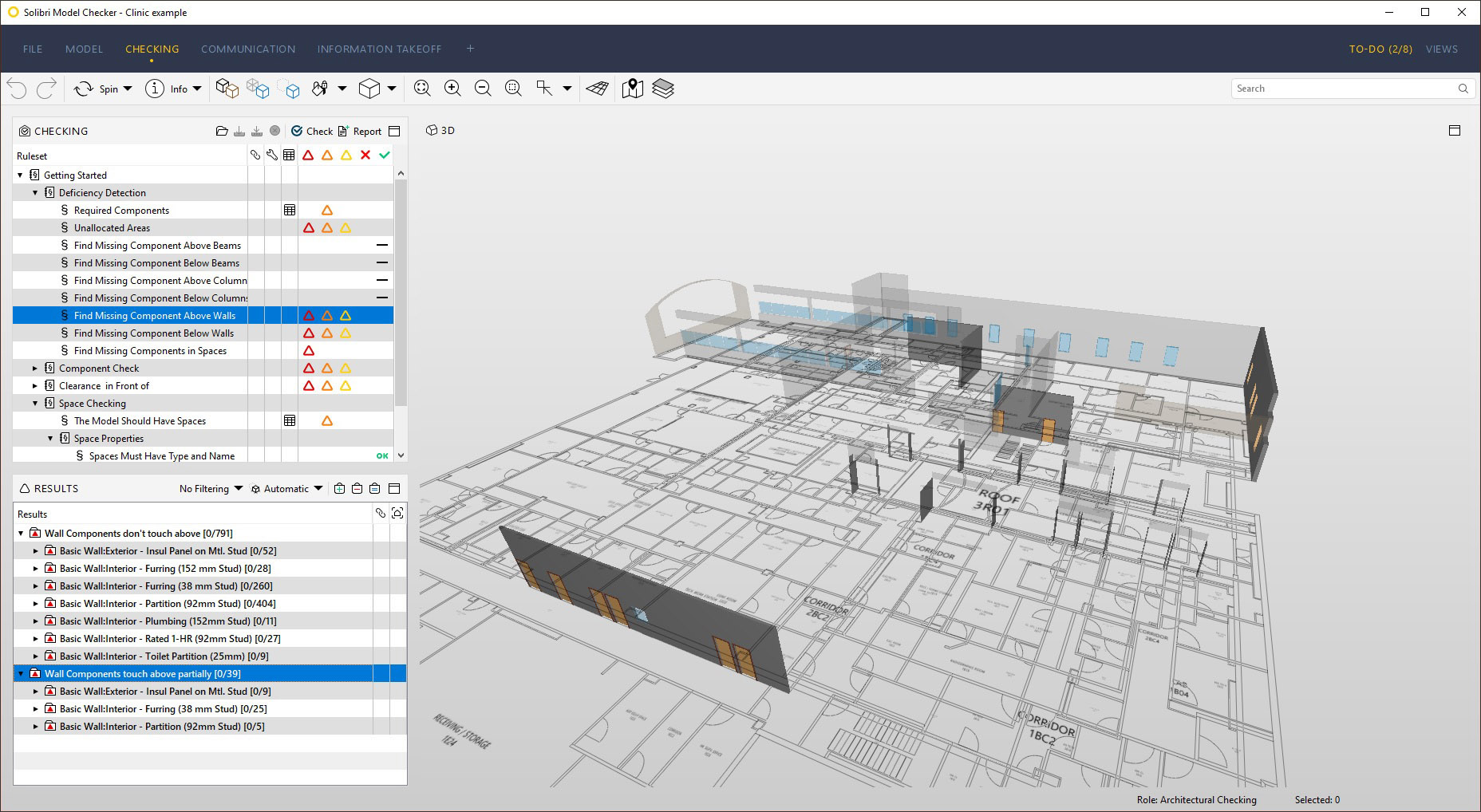The image size is (1481, 812).
Task: Click the dashed-box remove-from-basket icon
Action: click(289, 89)
